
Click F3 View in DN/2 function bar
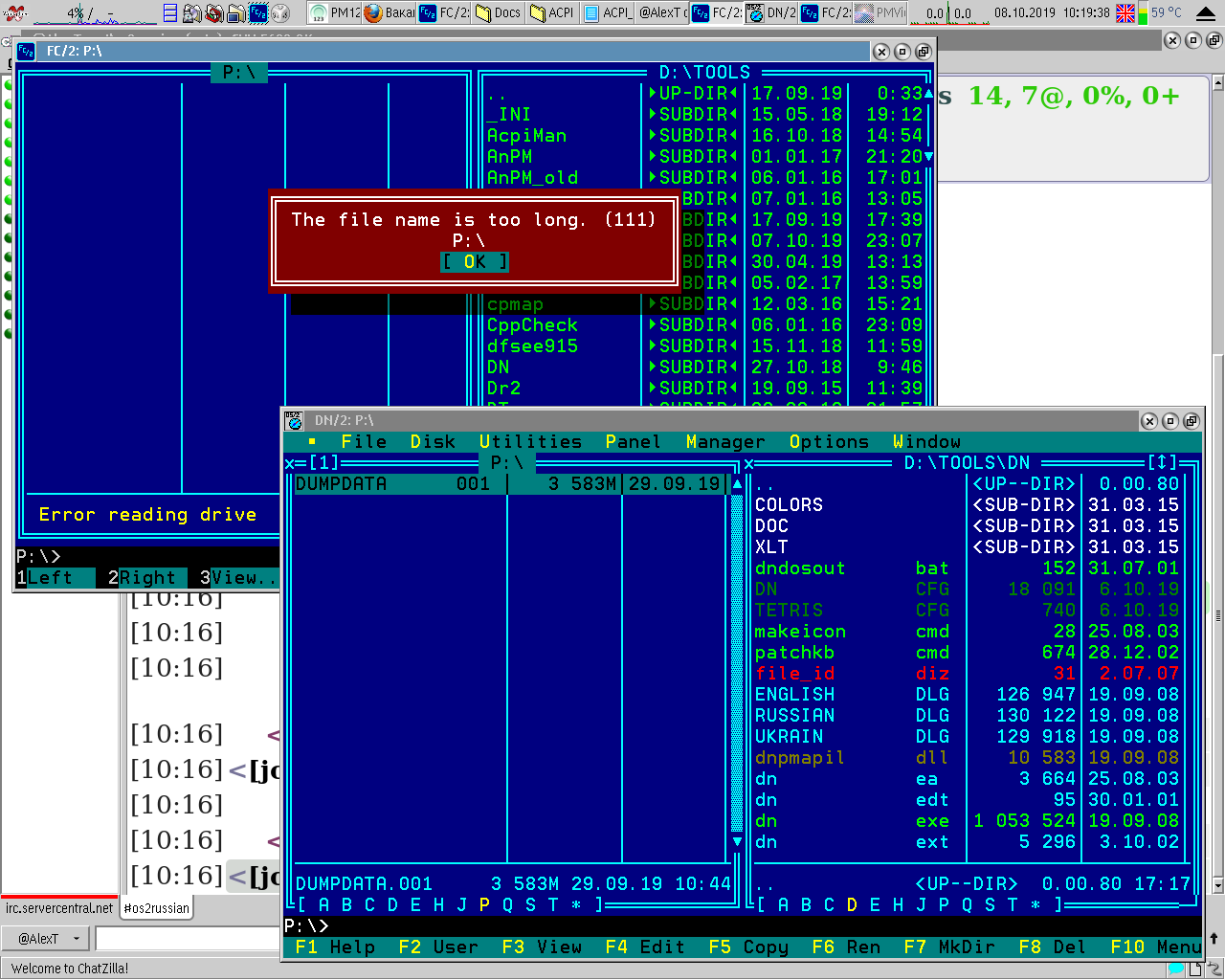[x=542, y=947]
